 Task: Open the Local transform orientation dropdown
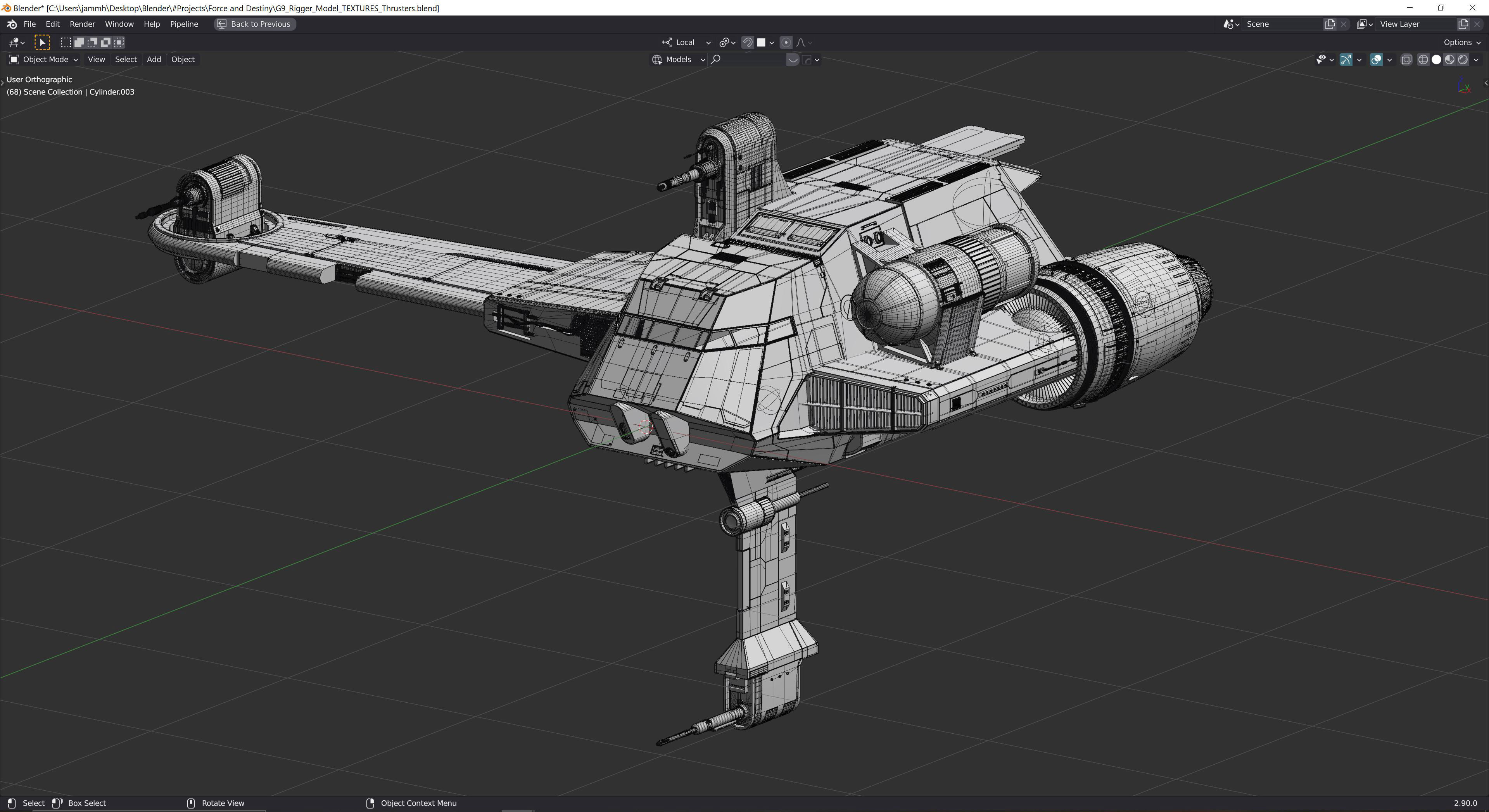tap(687, 42)
